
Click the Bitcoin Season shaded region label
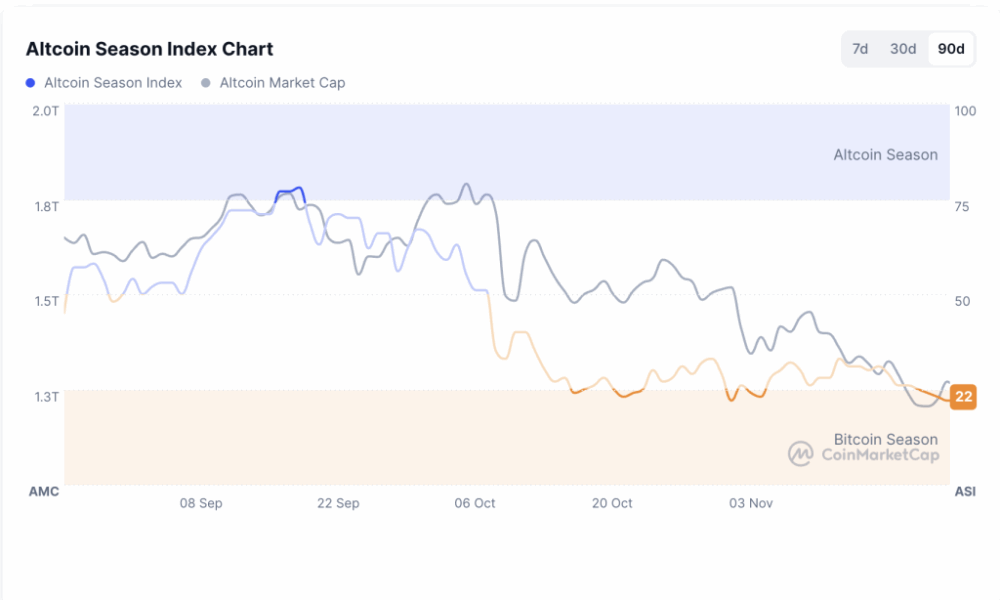[x=886, y=439]
